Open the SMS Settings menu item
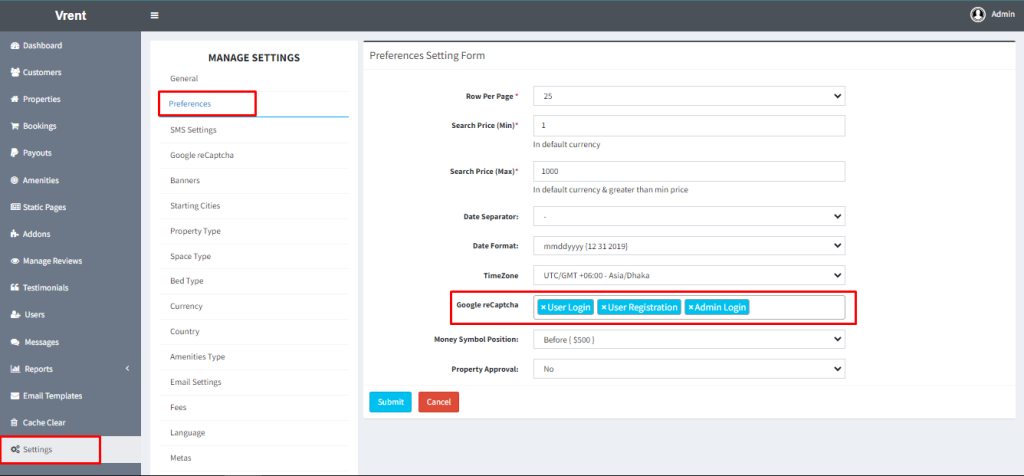1024x476 pixels. click(193, 130)
